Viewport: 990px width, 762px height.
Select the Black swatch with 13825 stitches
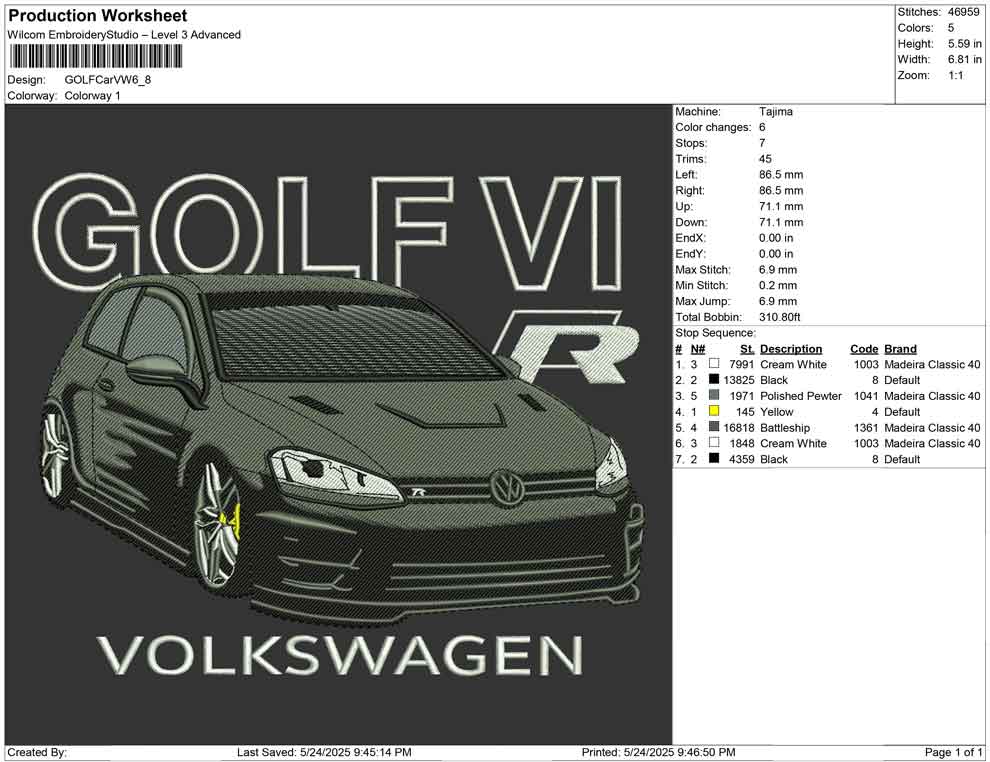pos(714,380)
